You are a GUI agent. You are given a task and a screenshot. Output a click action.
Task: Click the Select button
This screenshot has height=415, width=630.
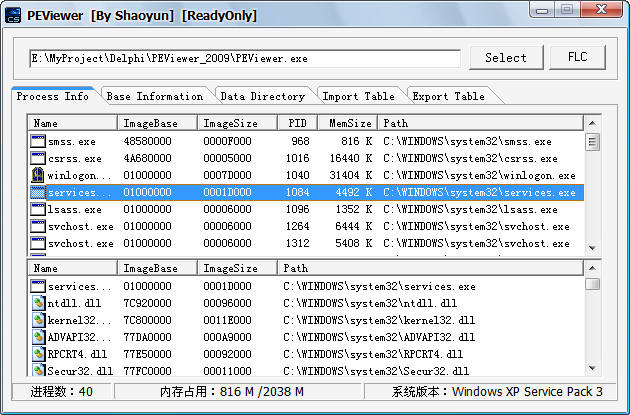[506, 57]
